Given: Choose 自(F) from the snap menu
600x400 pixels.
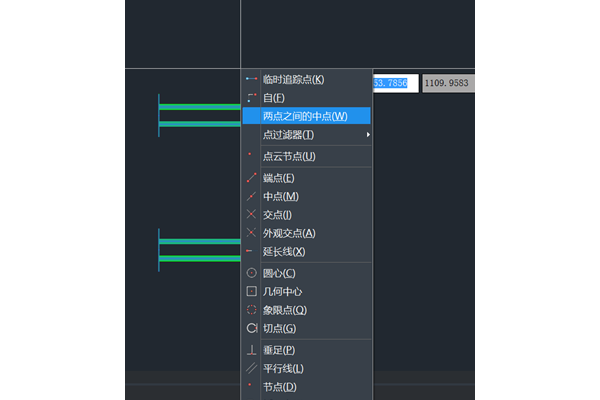Looking at the screenshot, I should (274, 98).
